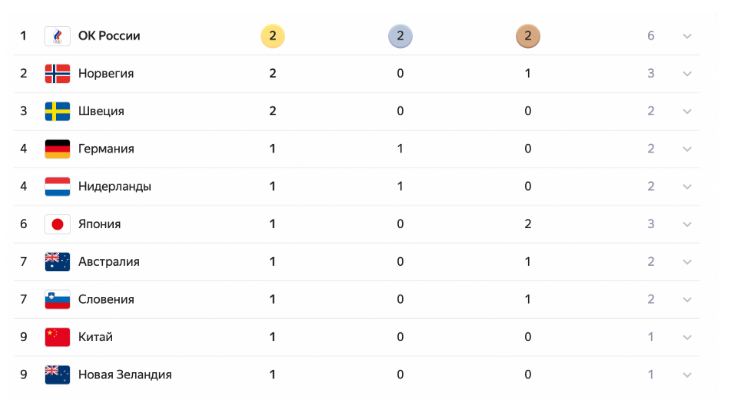Click the New Zealand flag icon

[x=57, y=374]
